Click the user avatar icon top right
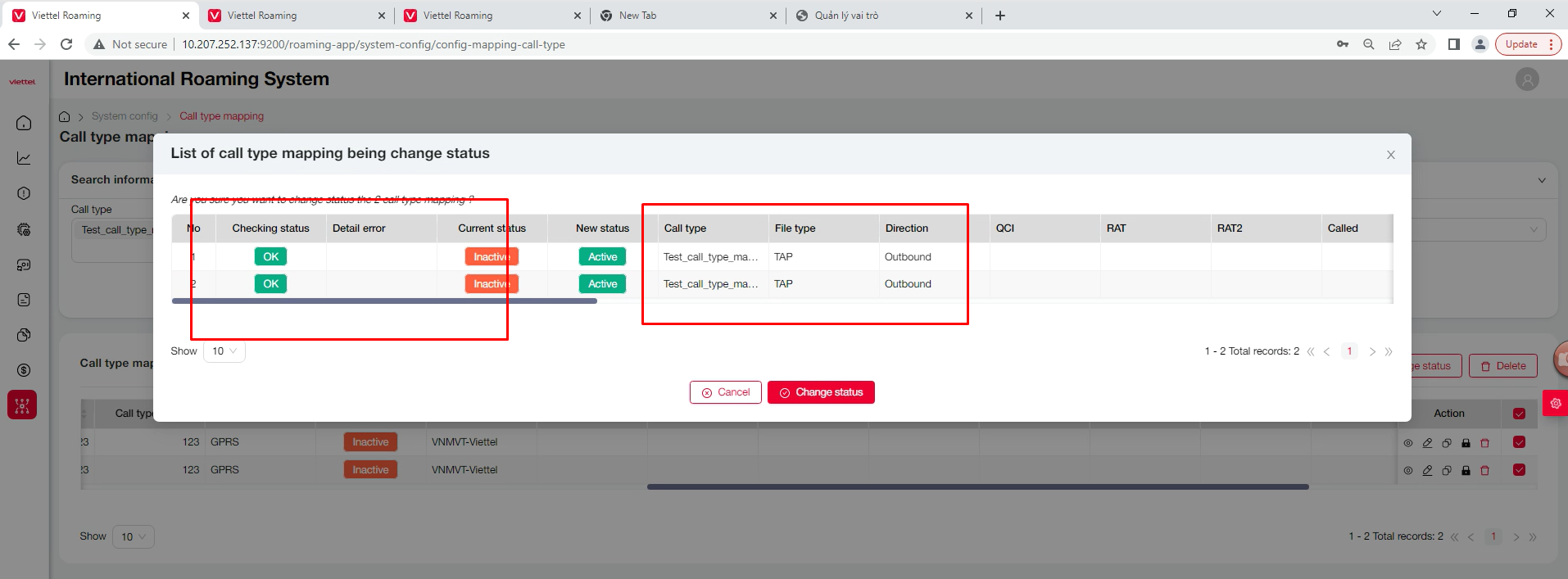Image resolution: width=1568 pixels, height=579 pixels. click(x=1526, y=79)
